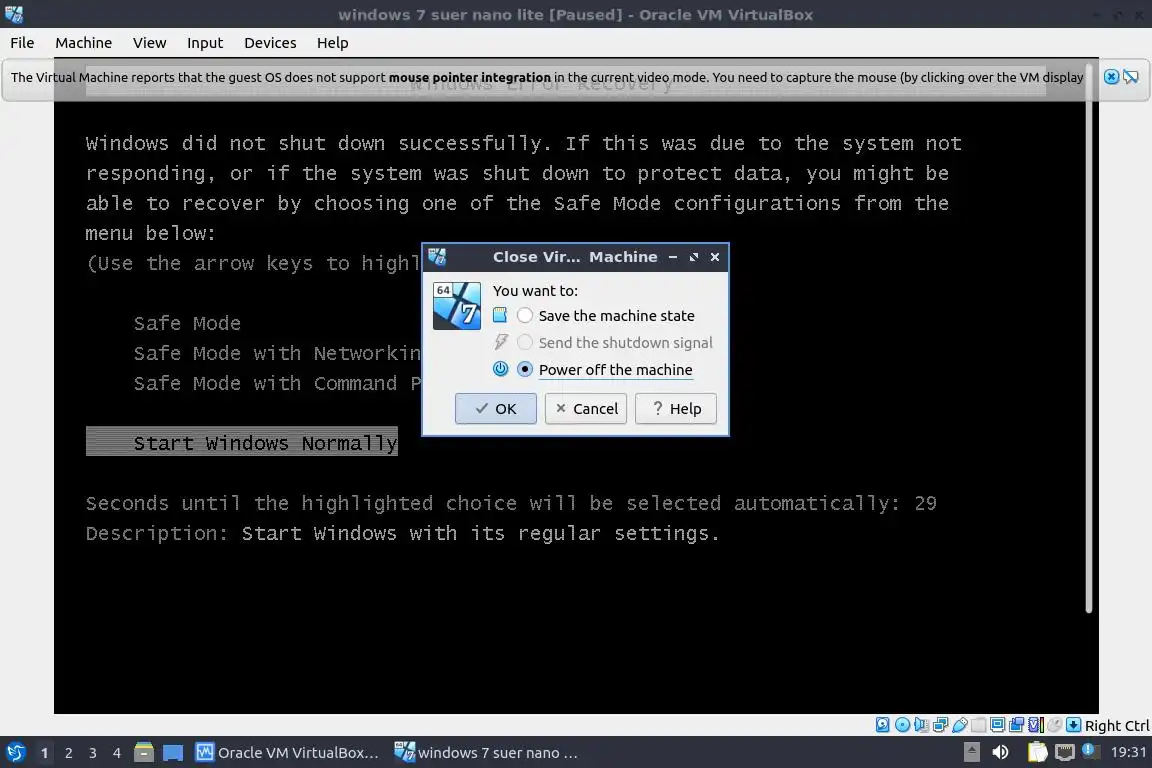Click the hard disk activity status icon
This screenshot has width=1152, height=768.
coord(882,725)
